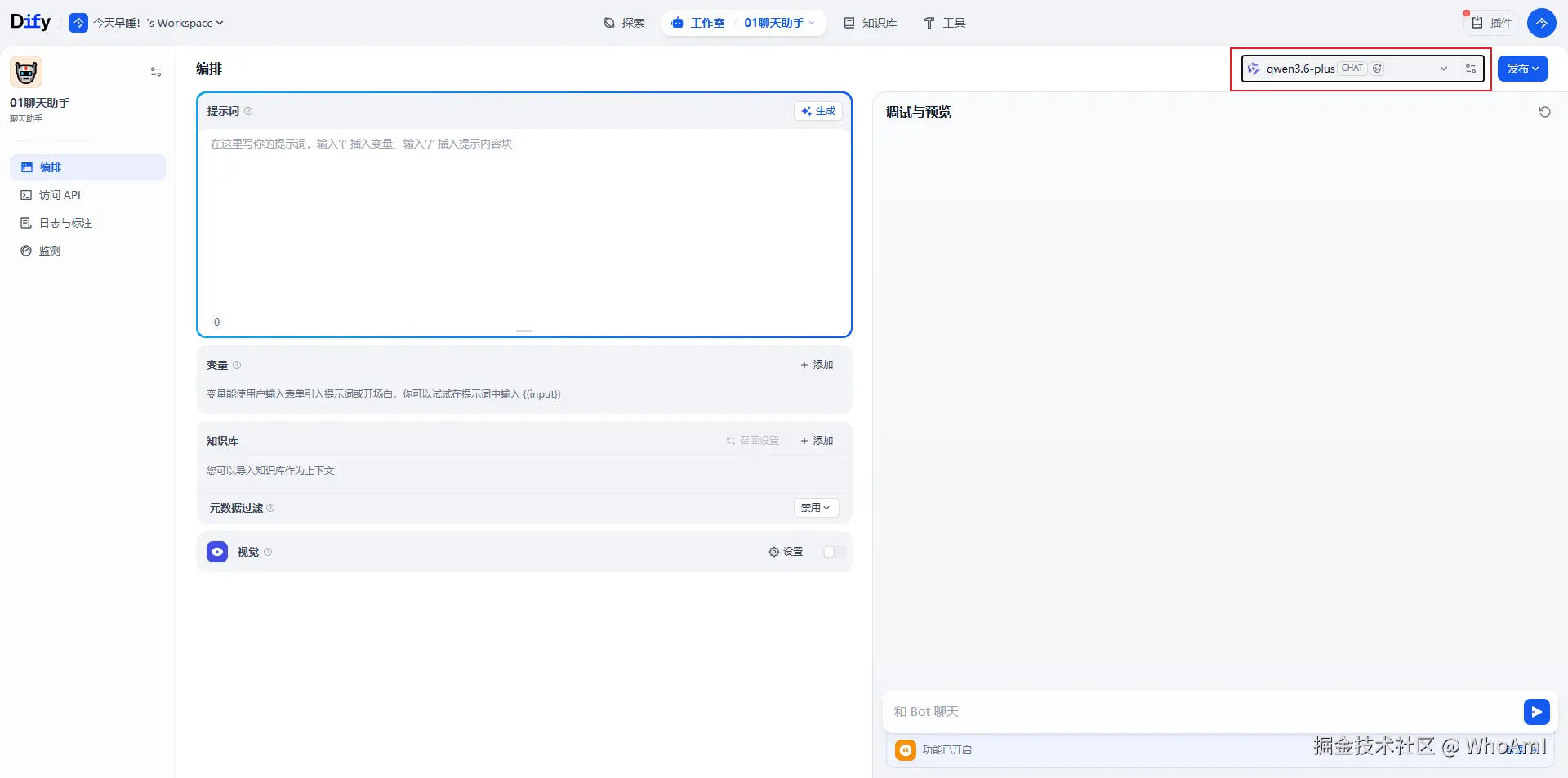Open 日志与标注 in the sidebar
The height and width of the screenshot is (778, 1568).
[x=87, y=223]
